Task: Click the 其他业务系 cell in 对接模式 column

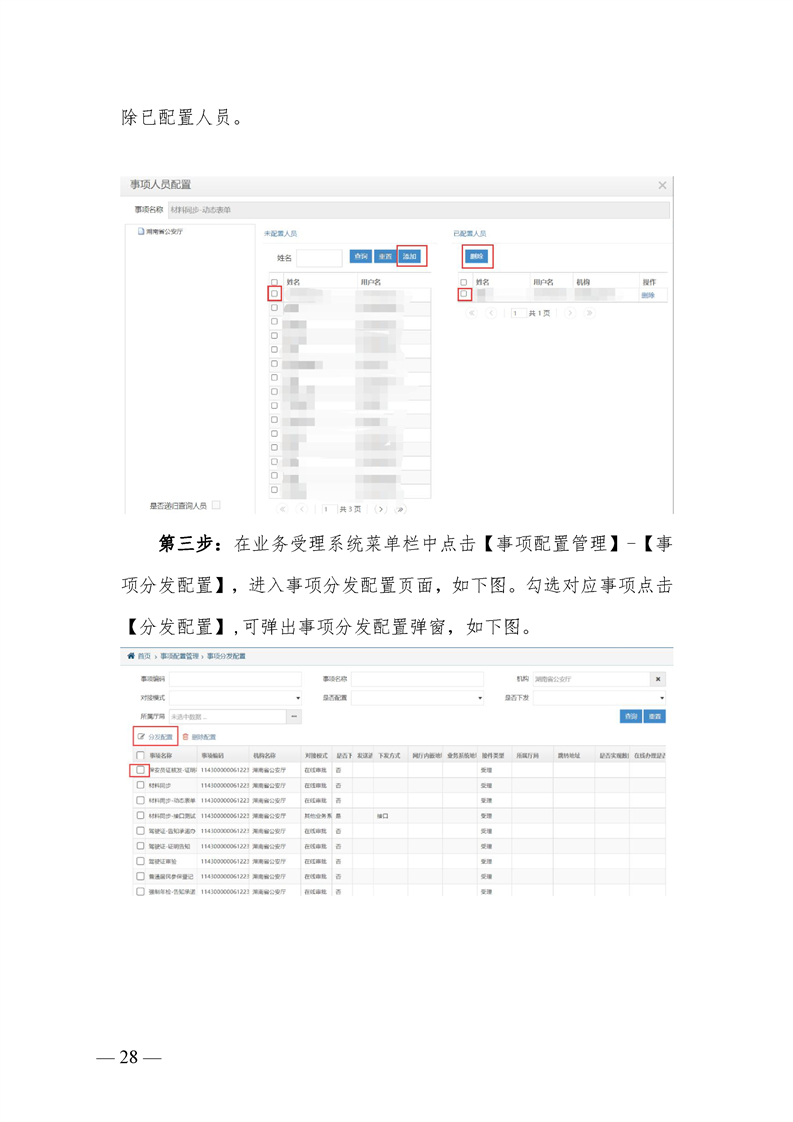Action: click(318, 816)
